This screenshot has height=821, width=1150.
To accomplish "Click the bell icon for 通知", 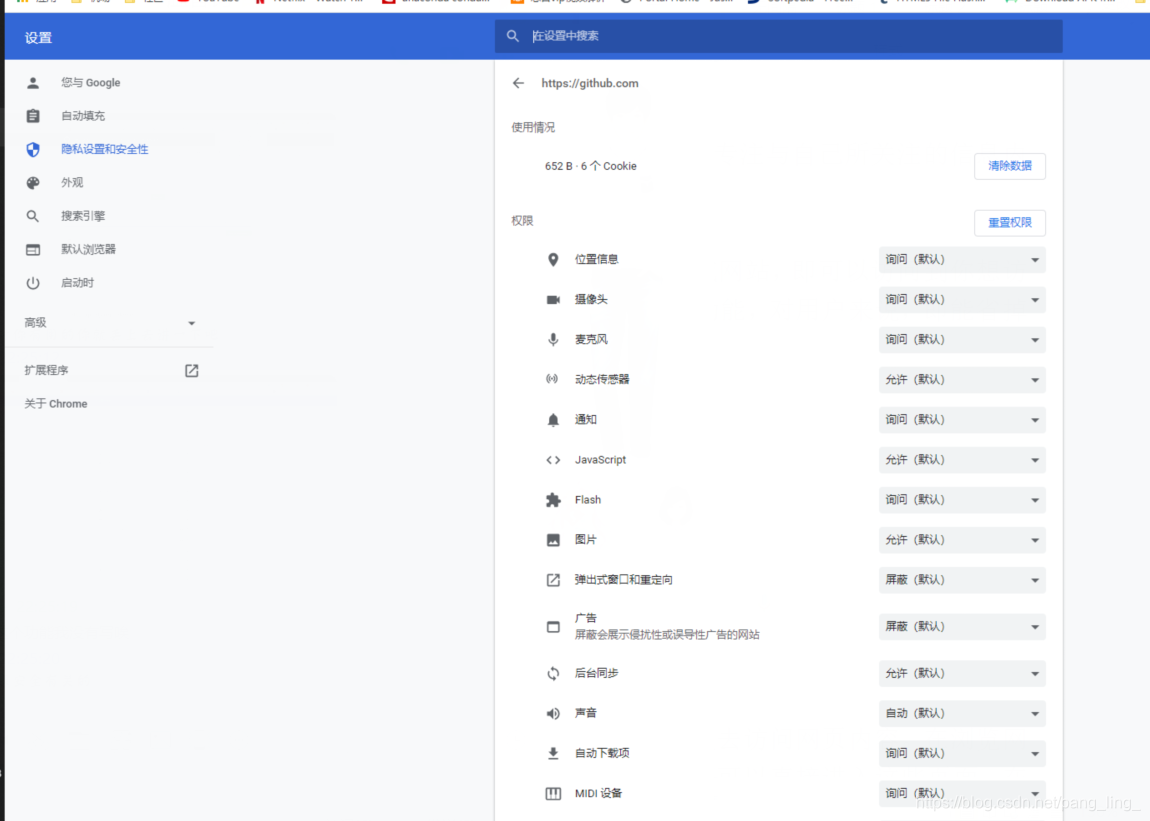I will click(x=553, y=420).
